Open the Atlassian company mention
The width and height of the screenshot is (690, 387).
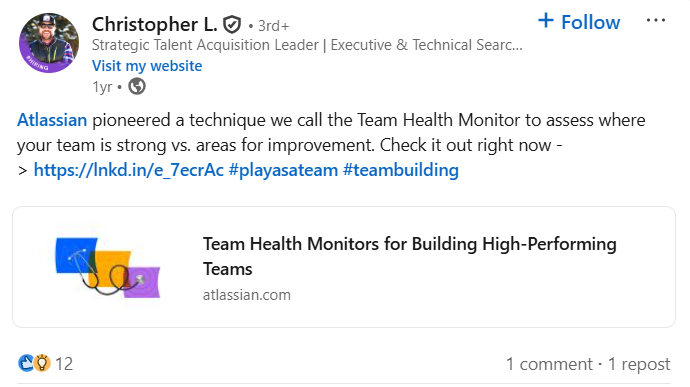pyautogui.click(x=52, y=120)
